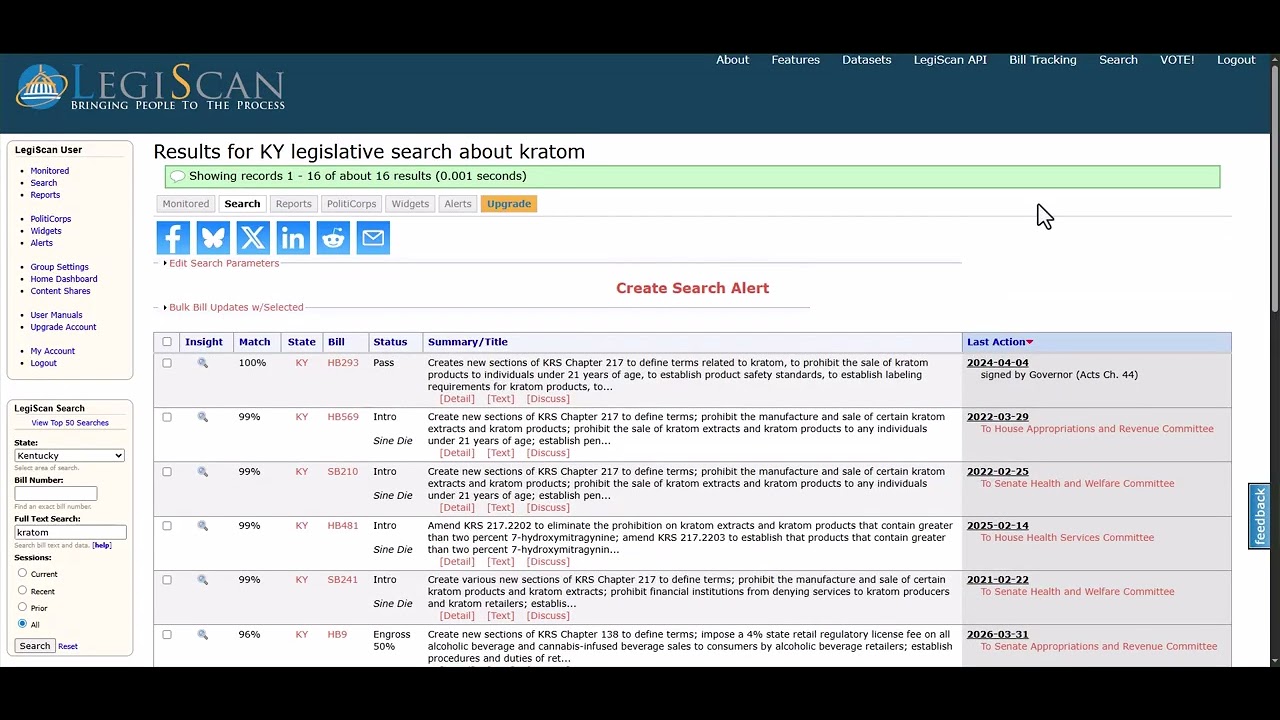The height and width of the screenshot is (720, 1280).
Task: Open Insight magnifier for HB569
Action: click(203, 417)
